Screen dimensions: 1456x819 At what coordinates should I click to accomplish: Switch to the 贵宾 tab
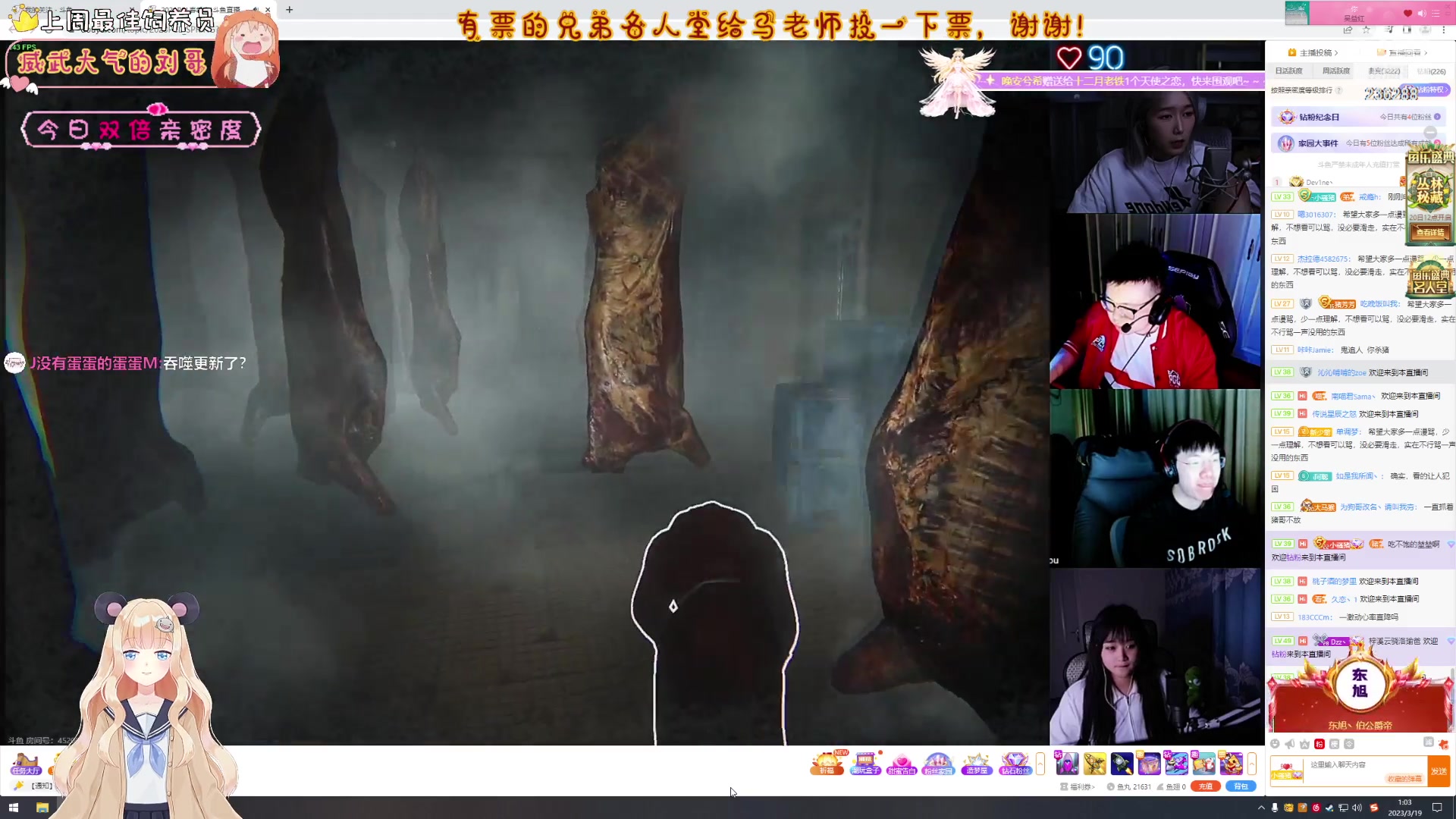[x=1384, y=71]
